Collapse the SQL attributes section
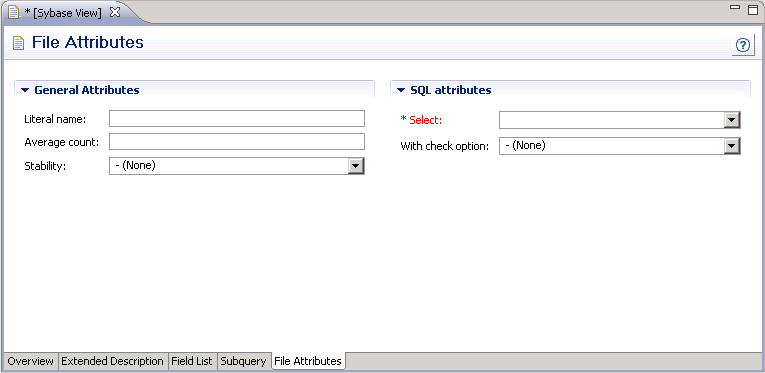 [401, 90]
